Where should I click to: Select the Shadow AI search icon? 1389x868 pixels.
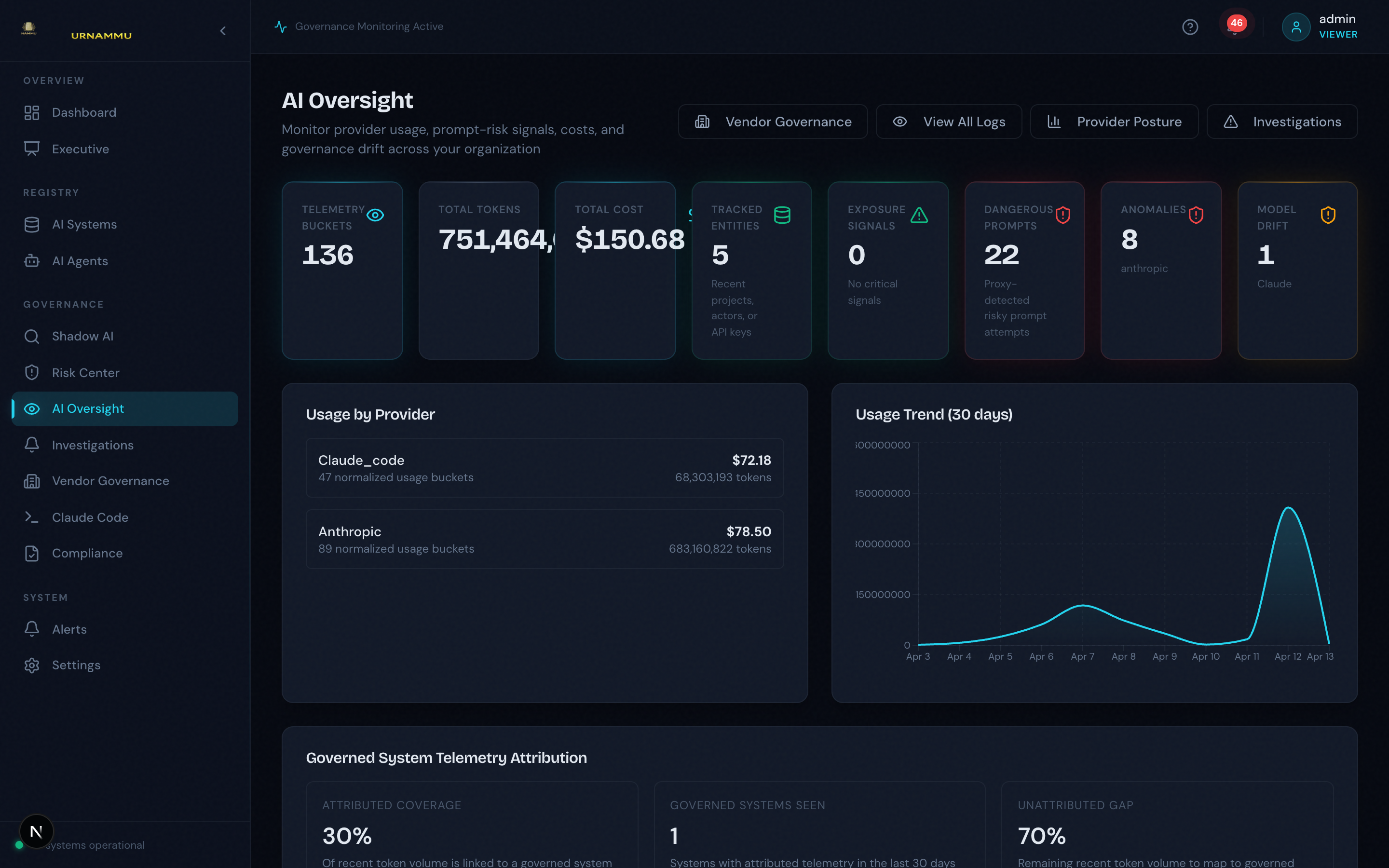tap(31, 336)
